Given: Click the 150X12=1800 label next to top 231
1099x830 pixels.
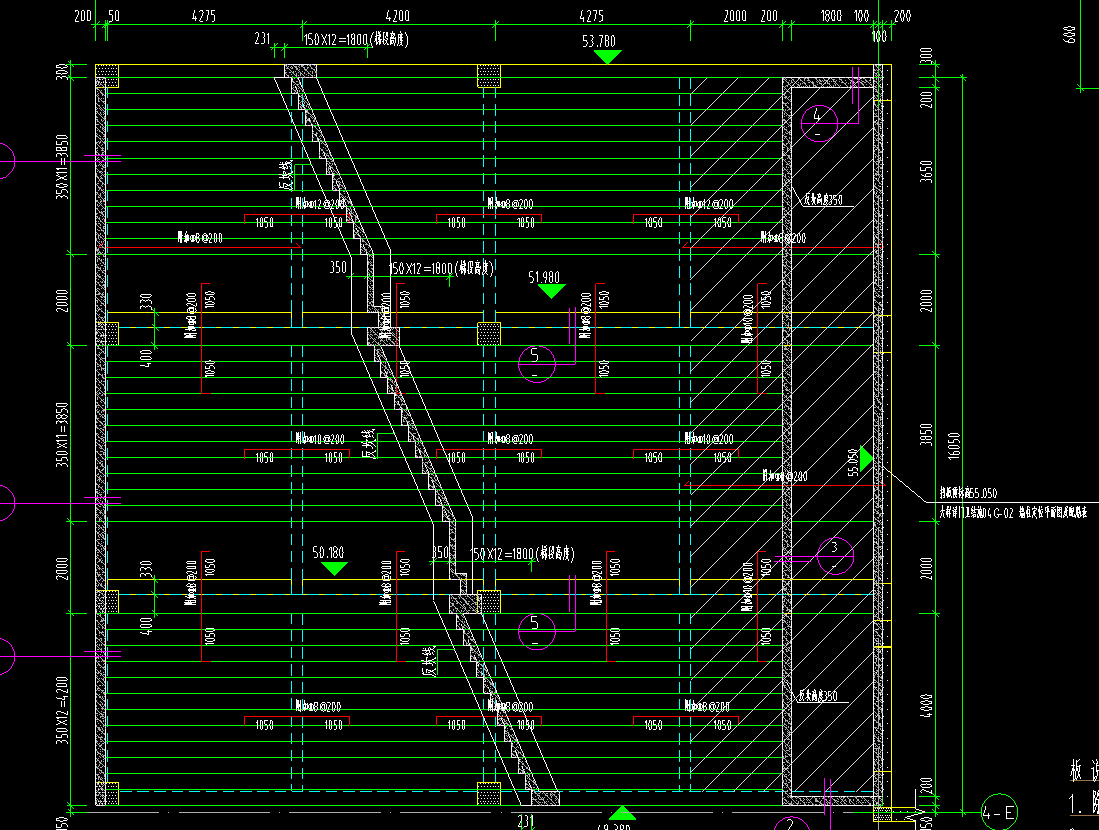Looking at the screenshot, I should [356, 39].
